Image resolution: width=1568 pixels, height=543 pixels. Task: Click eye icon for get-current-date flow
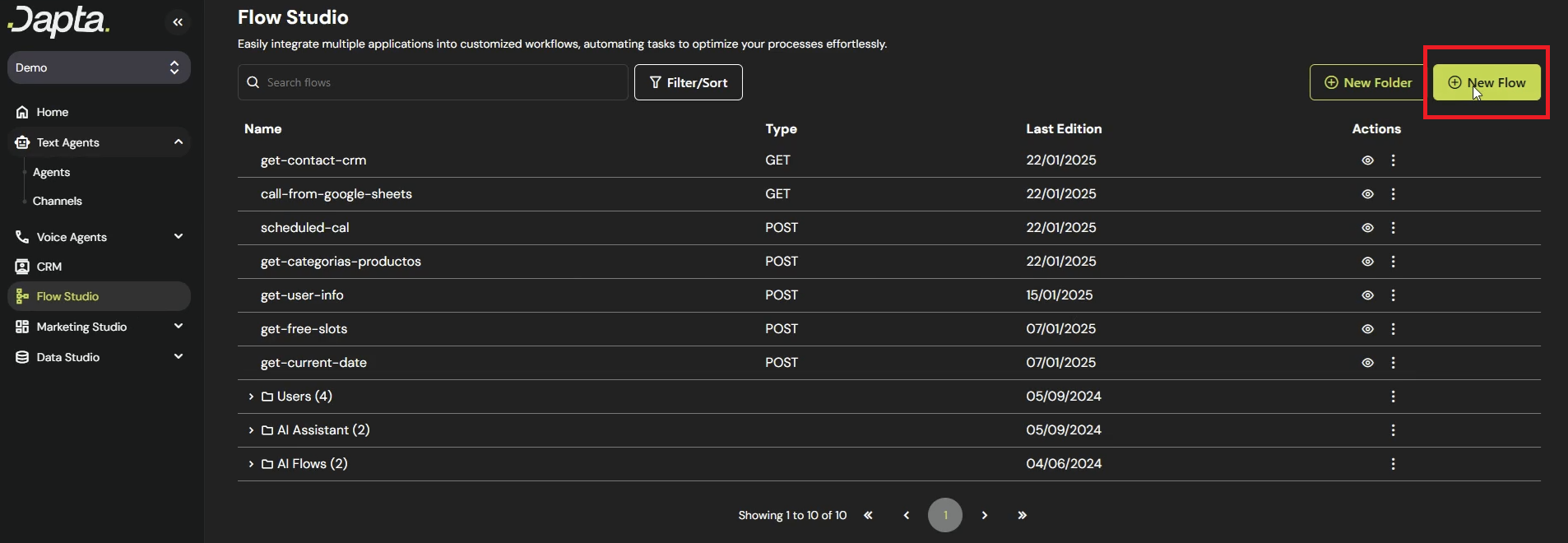click(x=1367, y=363)
